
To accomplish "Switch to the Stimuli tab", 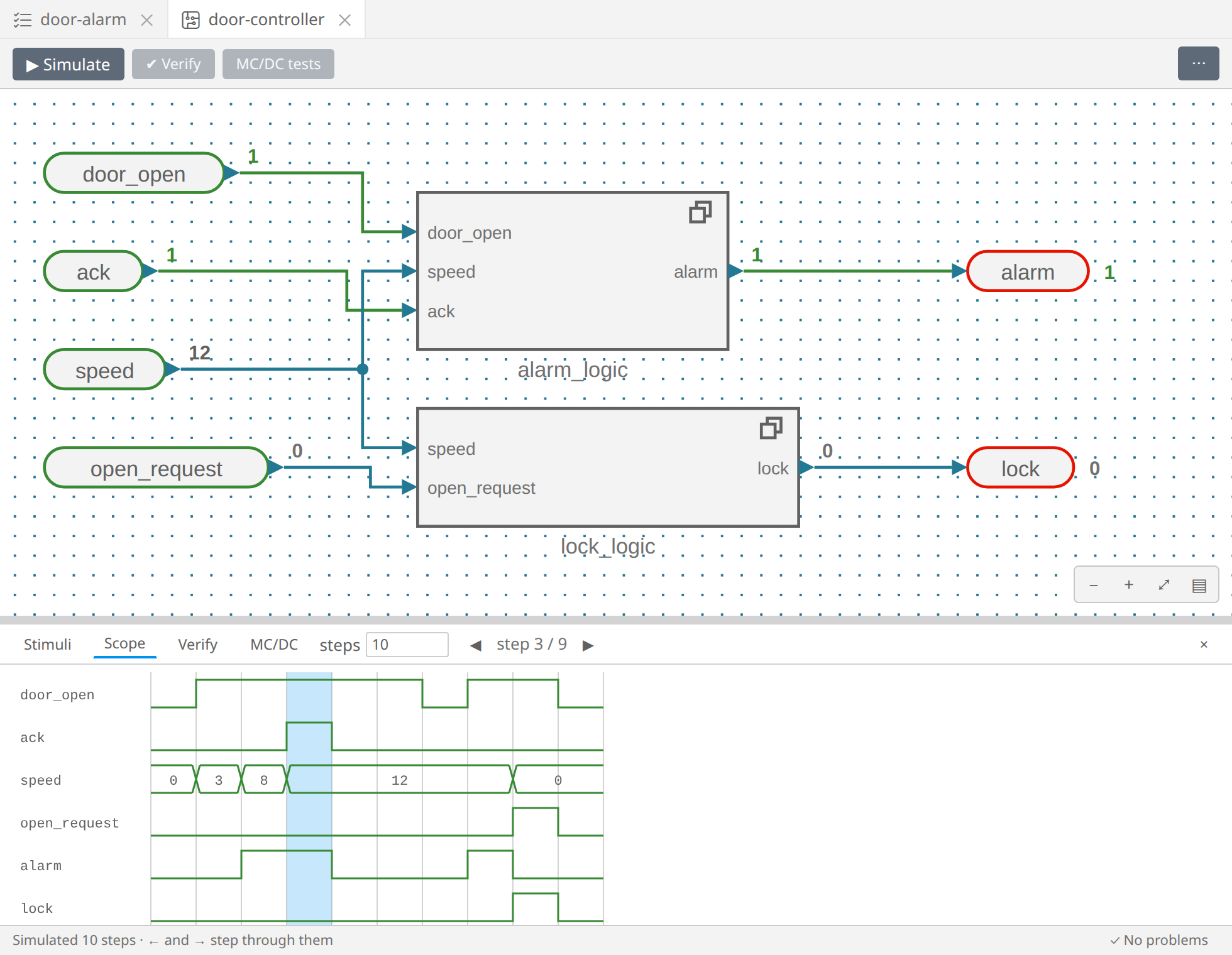I will click(48, 645).
